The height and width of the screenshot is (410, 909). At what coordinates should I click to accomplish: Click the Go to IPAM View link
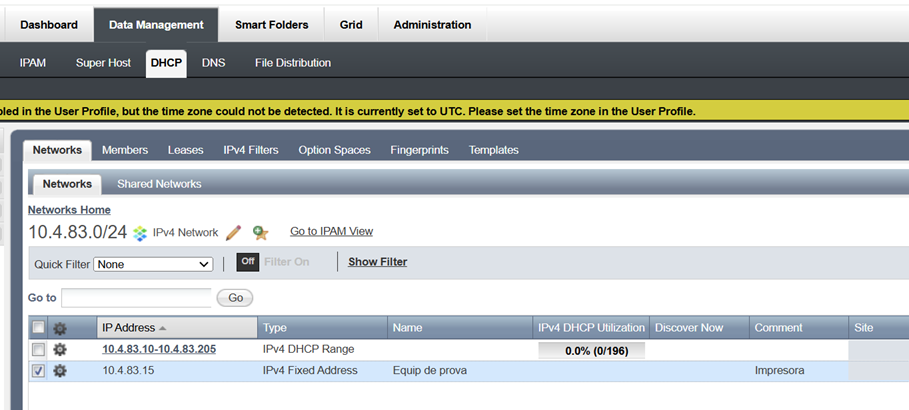click(331, 231)
